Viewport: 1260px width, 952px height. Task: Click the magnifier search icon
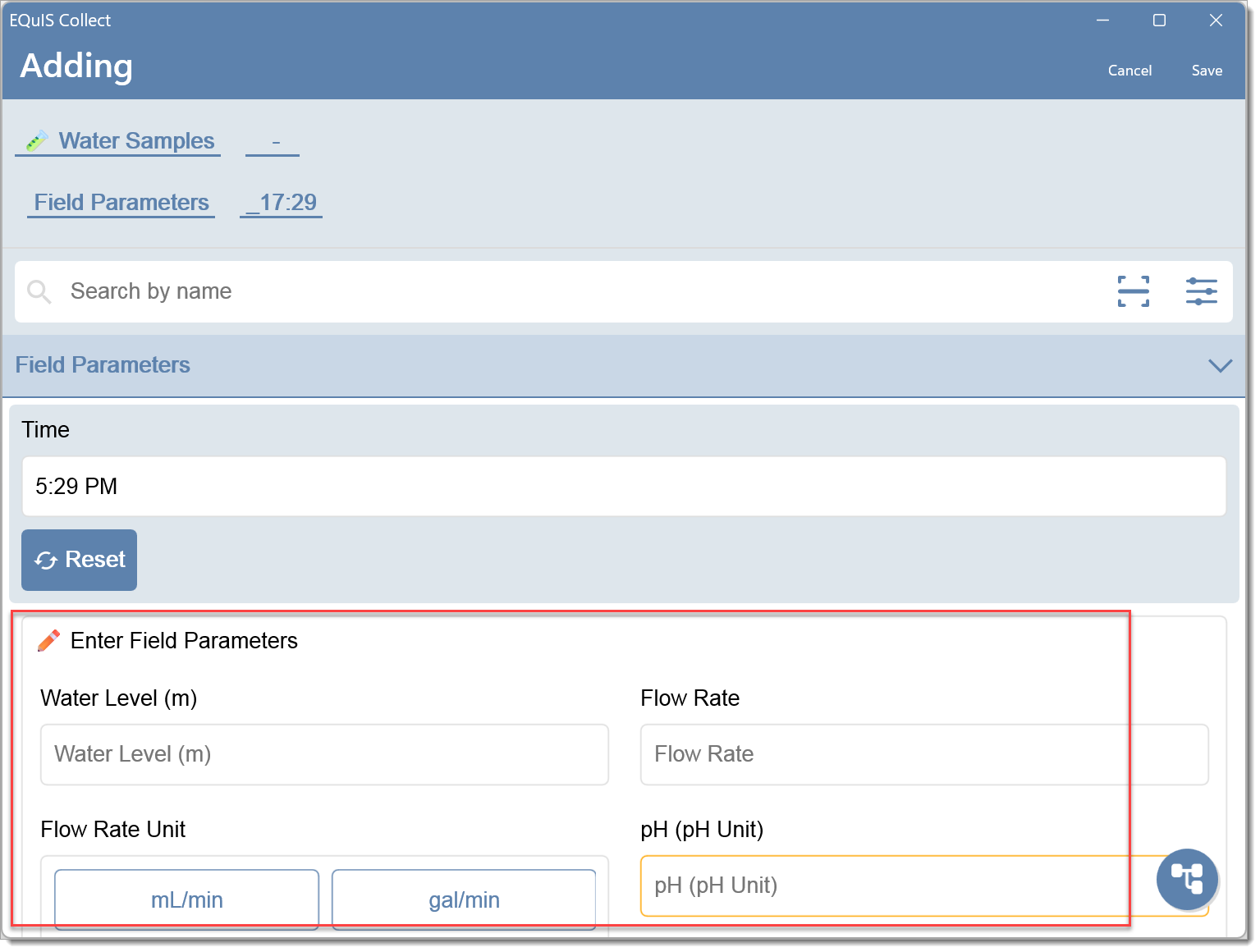click(39, 291)
